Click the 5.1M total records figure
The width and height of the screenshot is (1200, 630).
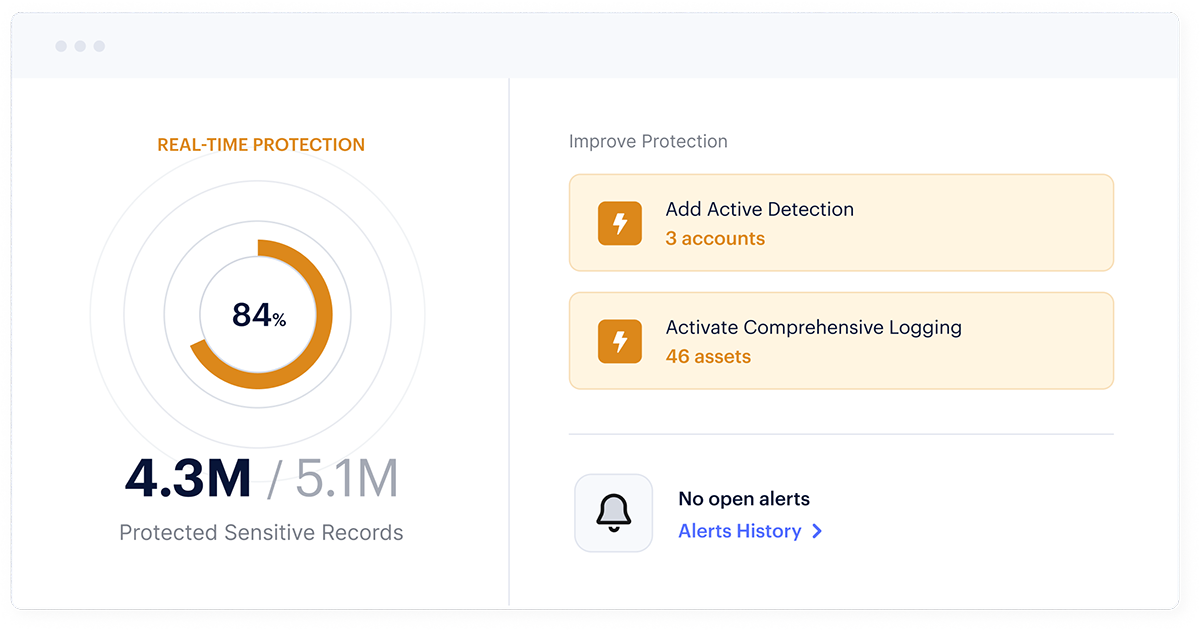[x=346, y=480]
